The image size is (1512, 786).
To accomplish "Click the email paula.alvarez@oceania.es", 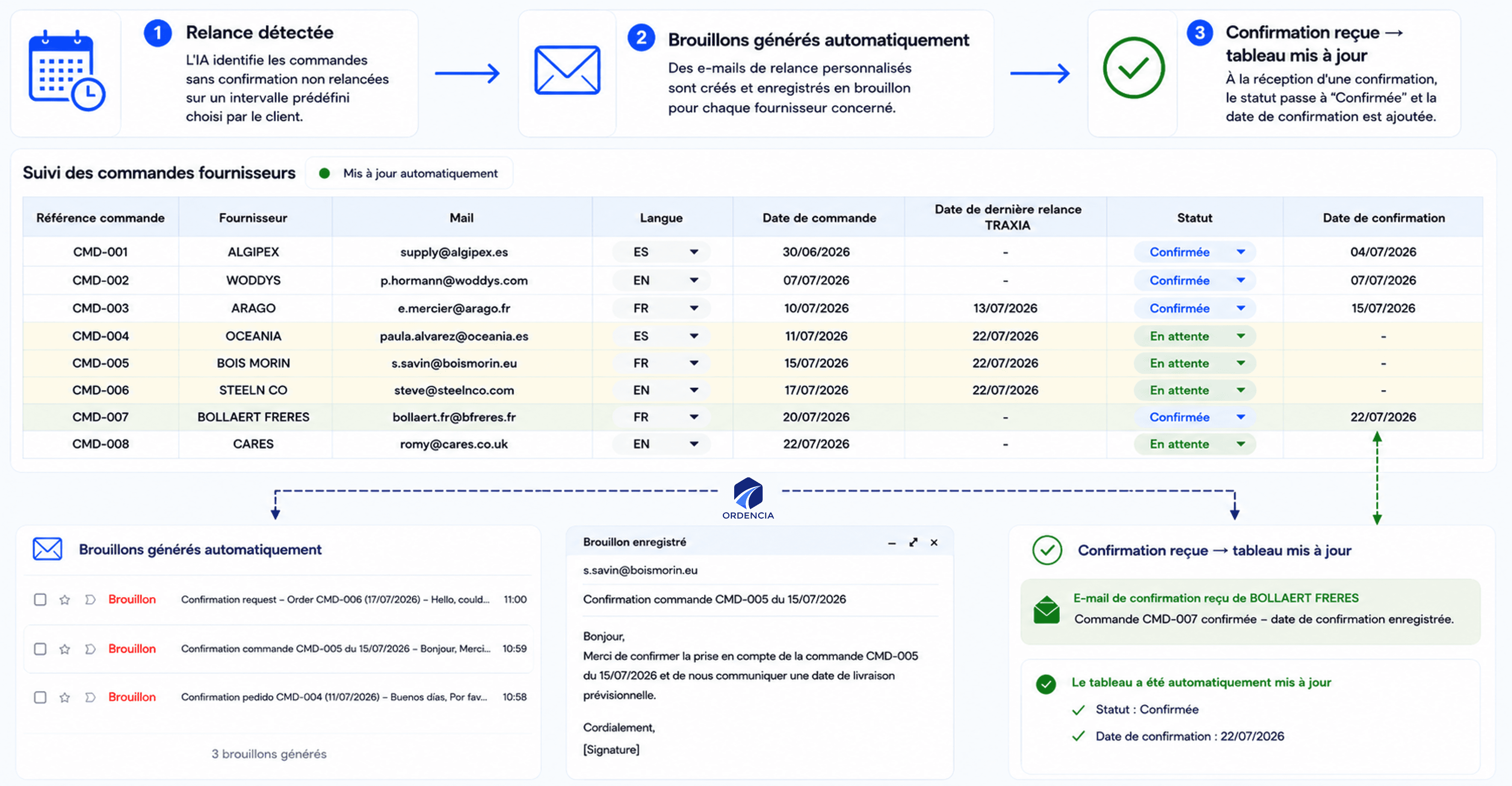I will (x=454, y=336).
